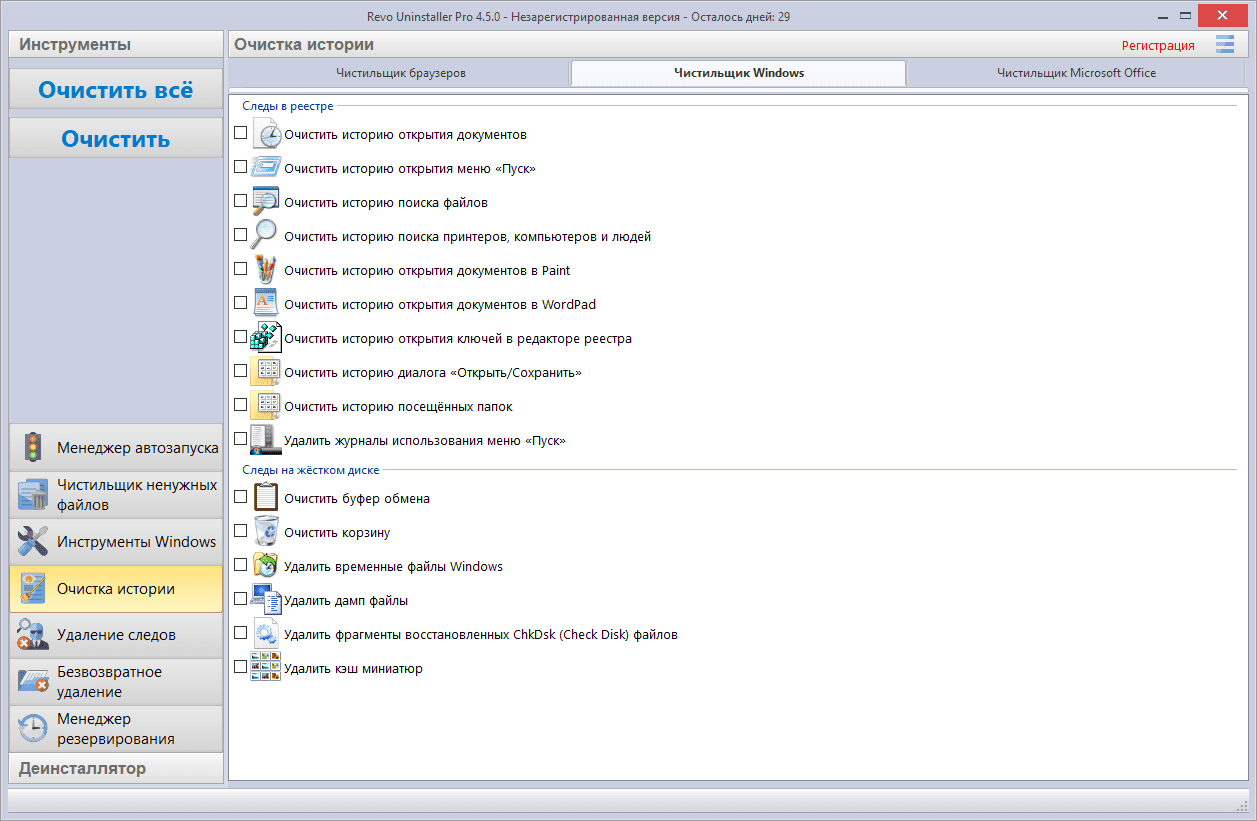Enable WordPad document history clearing checkbox
Viewport: 1257px width, 821px height.
point(240,302)
